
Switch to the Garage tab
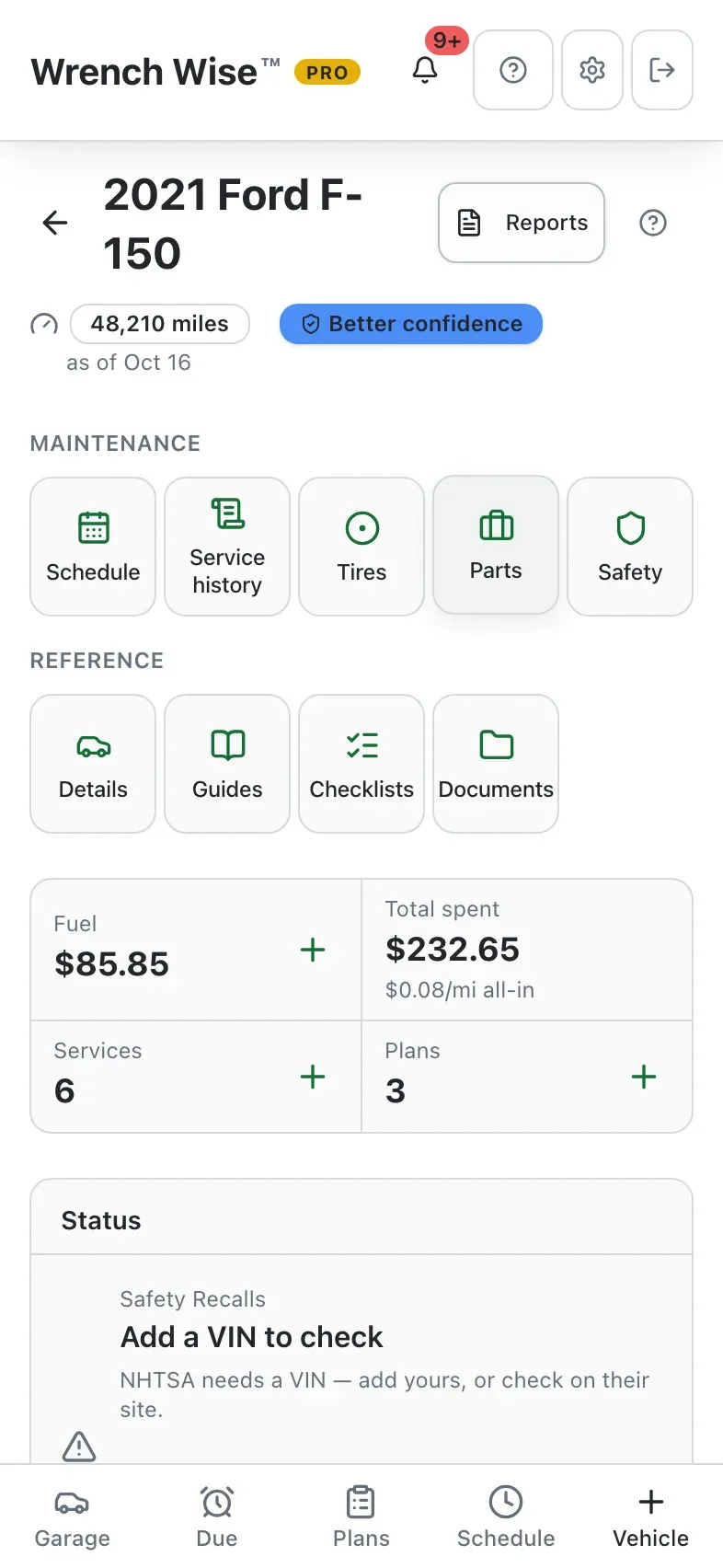click(x=73, y=1516)
